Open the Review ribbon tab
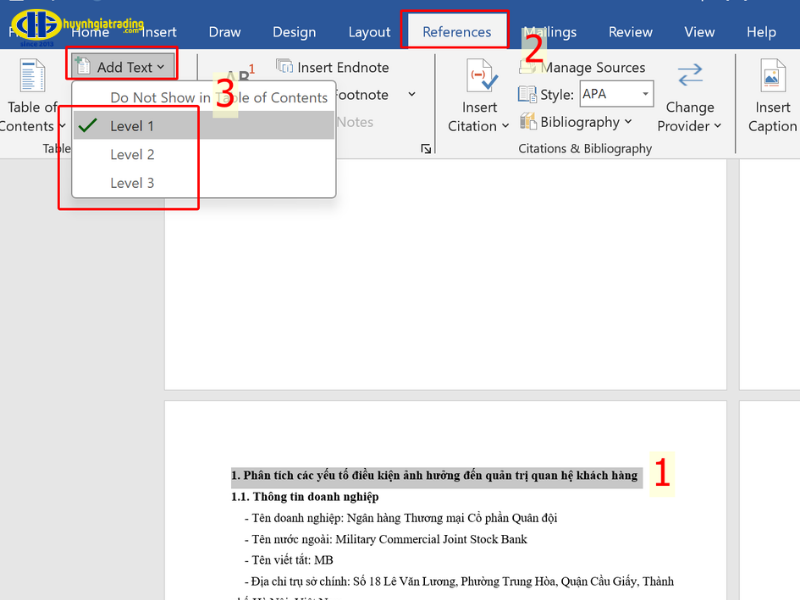 (630, 32)
